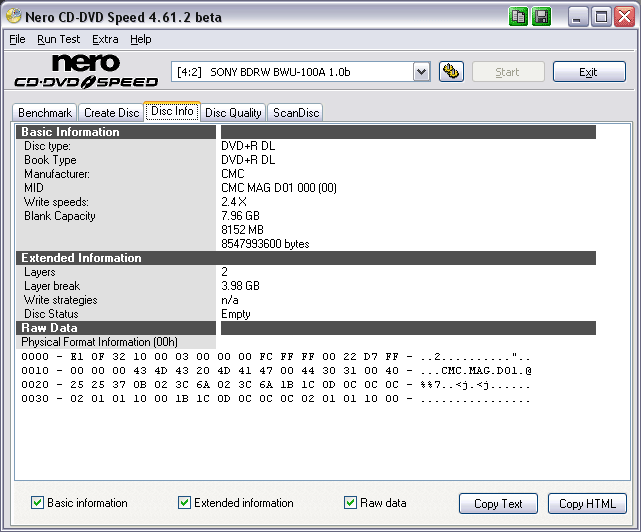Viewport: 641px width, 532px height.
Task: Click the Write strategies value n/a
Action: coord(230,300)
